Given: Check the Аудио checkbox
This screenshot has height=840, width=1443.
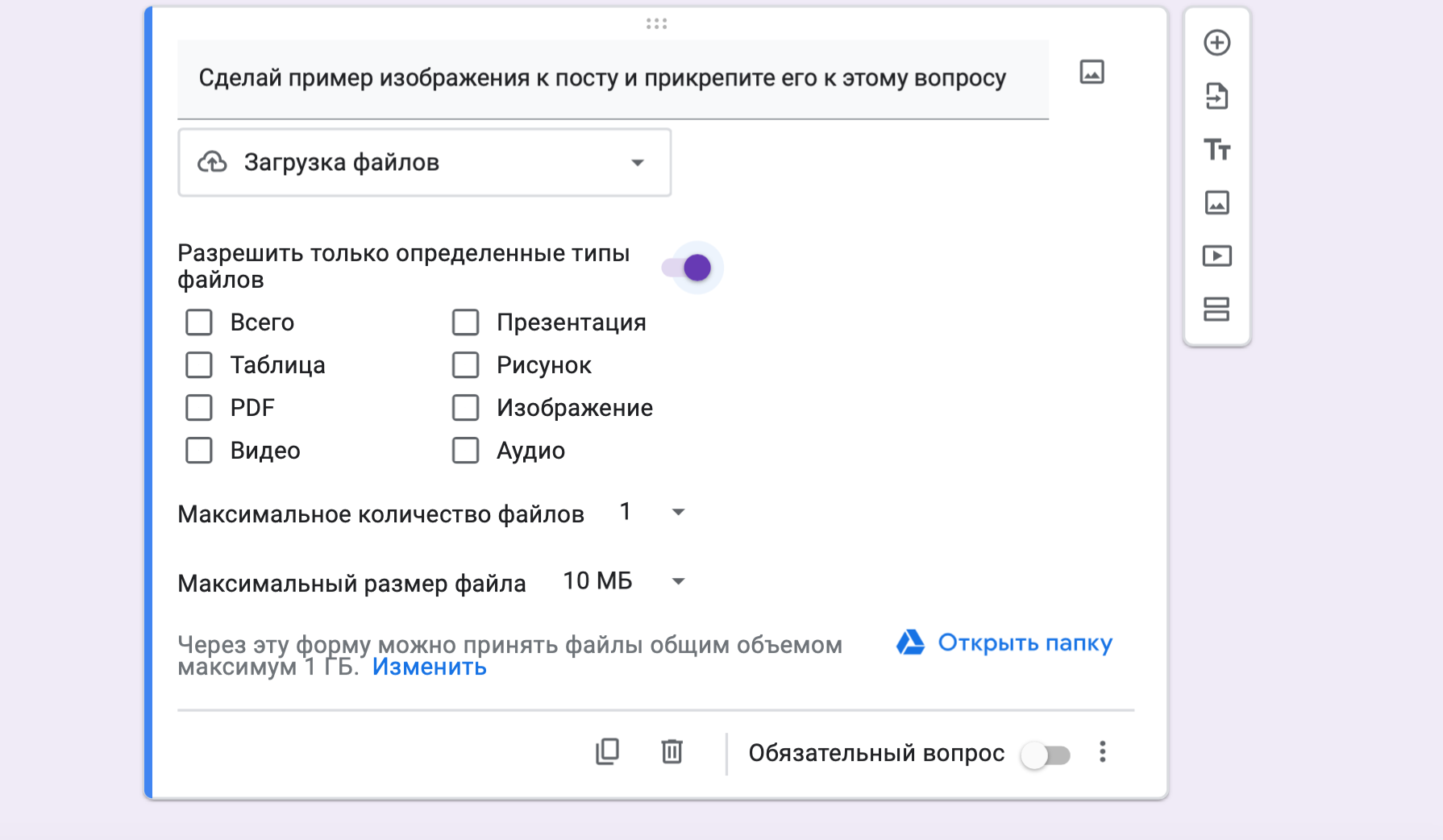Looking at the screenshot, I should pyautogui.click(x=466, y=451).
